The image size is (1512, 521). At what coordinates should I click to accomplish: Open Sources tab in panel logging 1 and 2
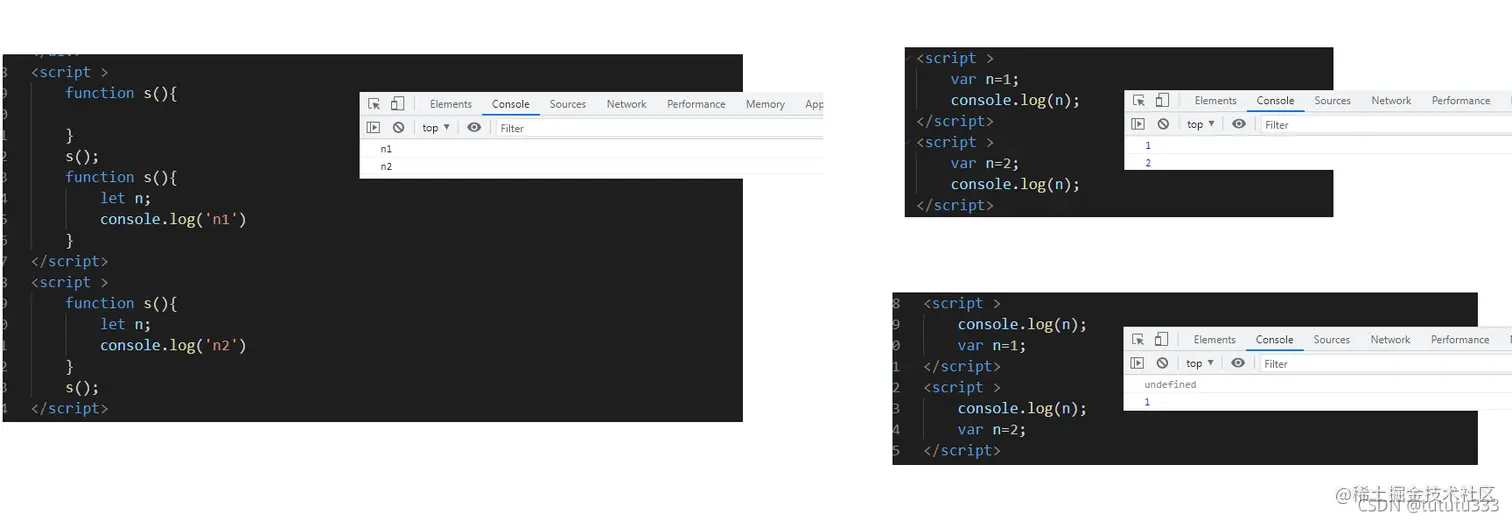1333,100
